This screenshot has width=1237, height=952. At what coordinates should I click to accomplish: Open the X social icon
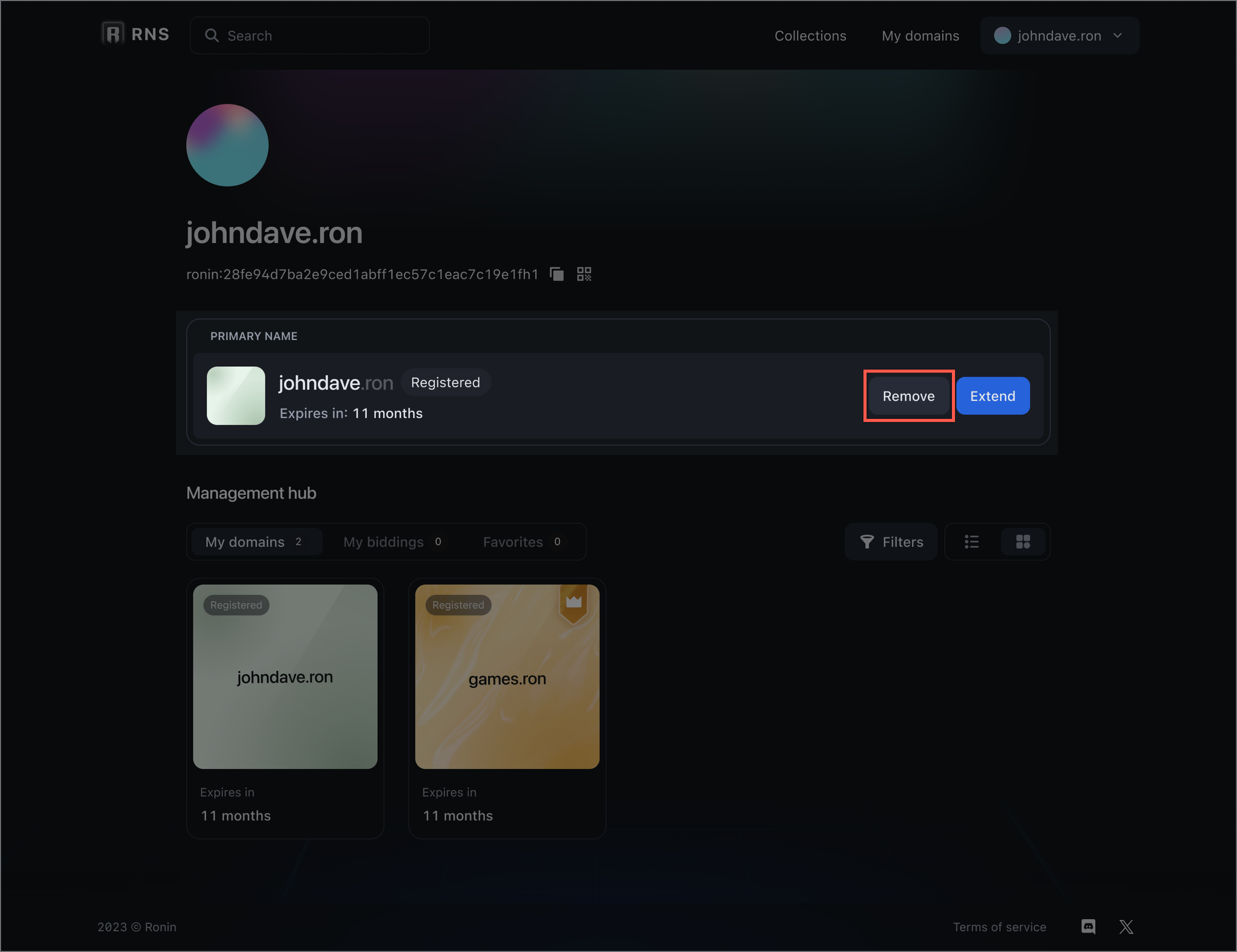click(x=1126, y=927)
